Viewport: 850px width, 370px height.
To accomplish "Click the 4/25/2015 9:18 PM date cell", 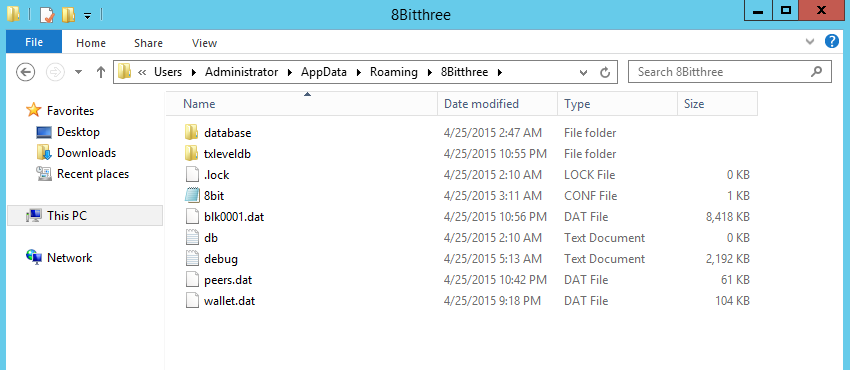I will pos(492,301).
